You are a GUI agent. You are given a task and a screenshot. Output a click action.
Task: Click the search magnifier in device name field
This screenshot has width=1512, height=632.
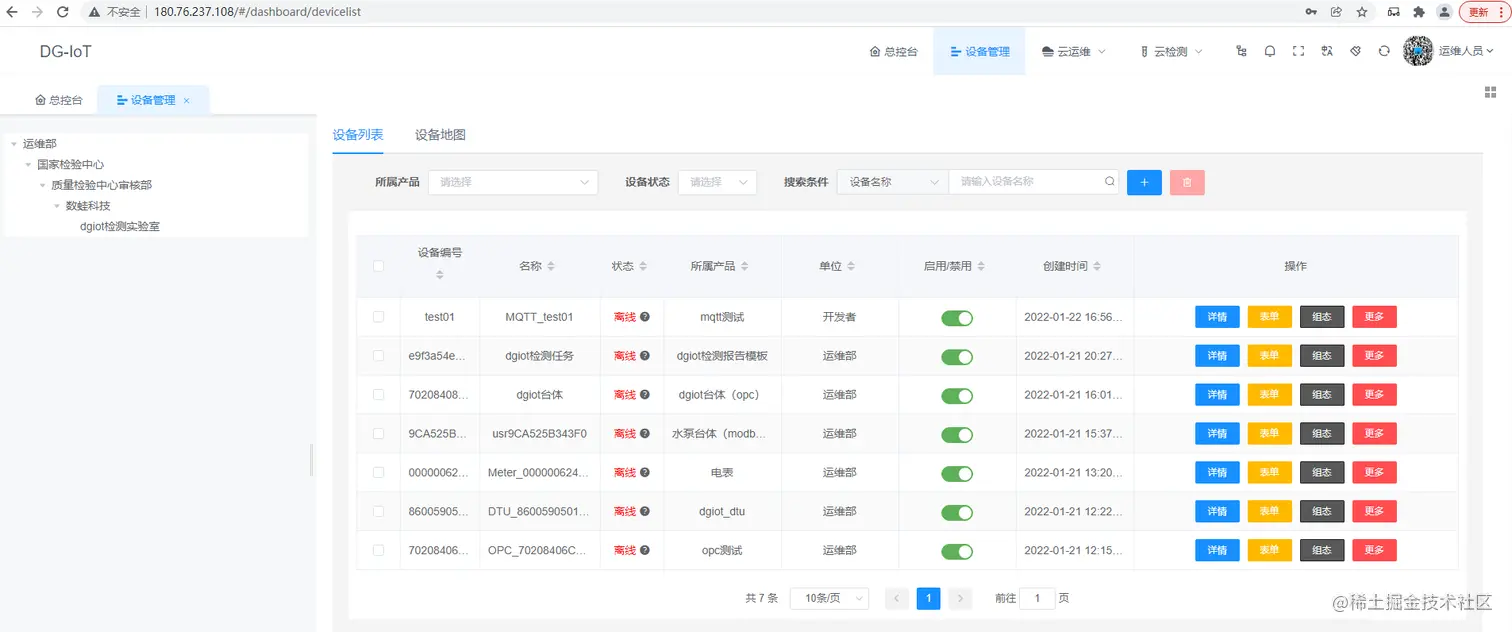click(1109, 182)
